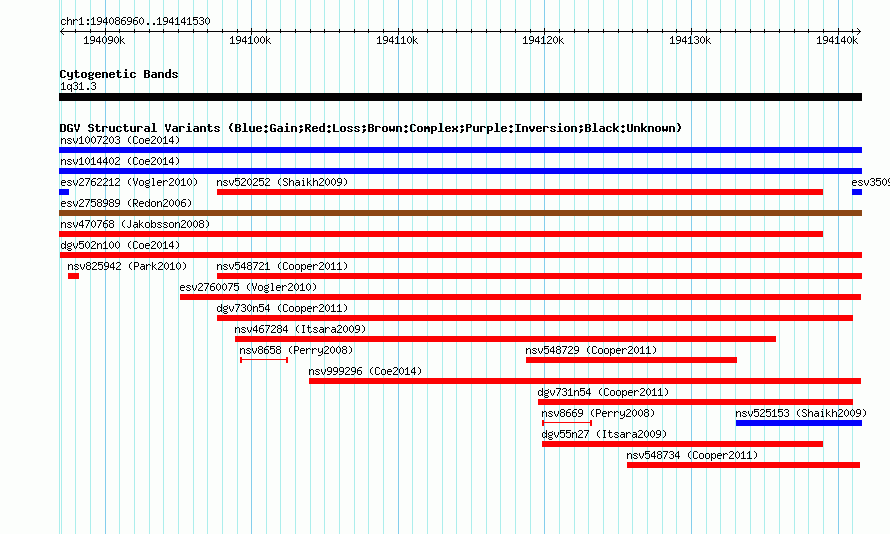Click the 194140k ruler position
The image size is (890, 534).
pos(837,40)
